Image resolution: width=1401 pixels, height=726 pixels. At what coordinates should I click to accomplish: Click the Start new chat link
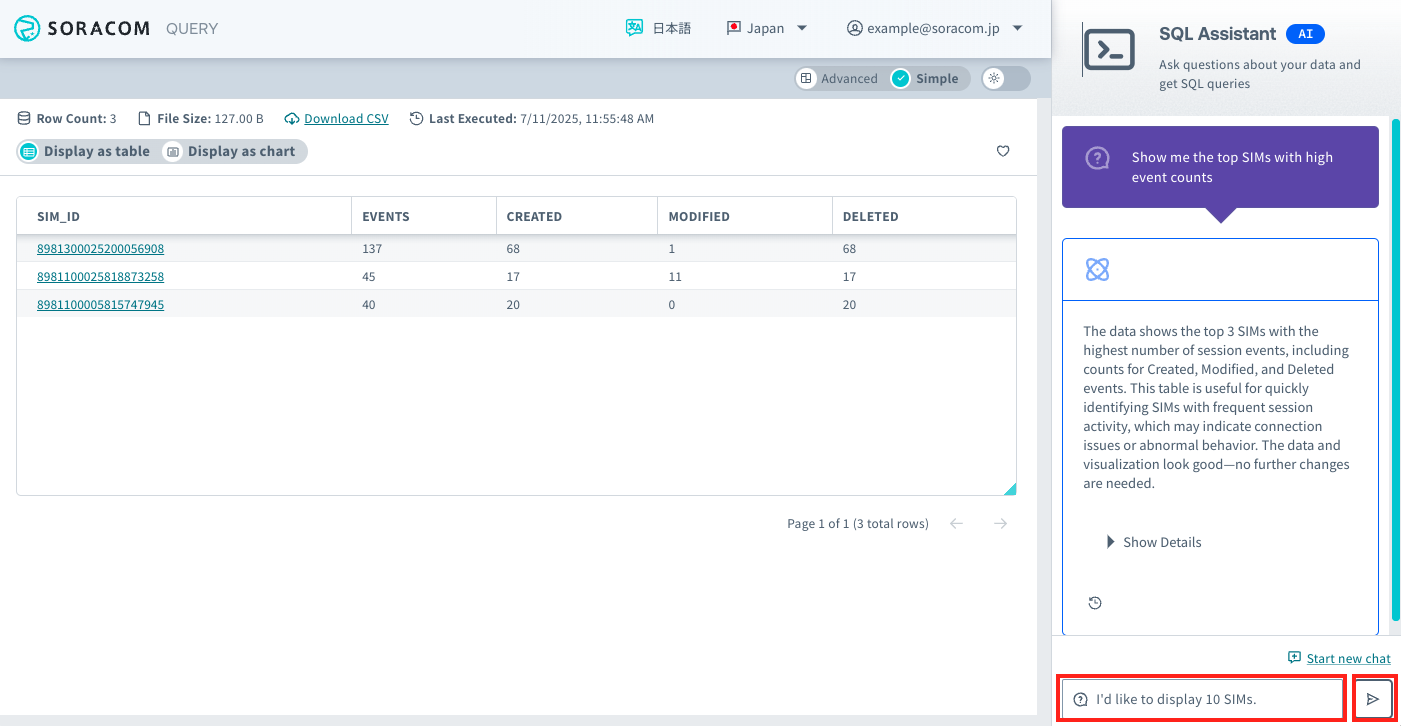tap(1349, 658)
